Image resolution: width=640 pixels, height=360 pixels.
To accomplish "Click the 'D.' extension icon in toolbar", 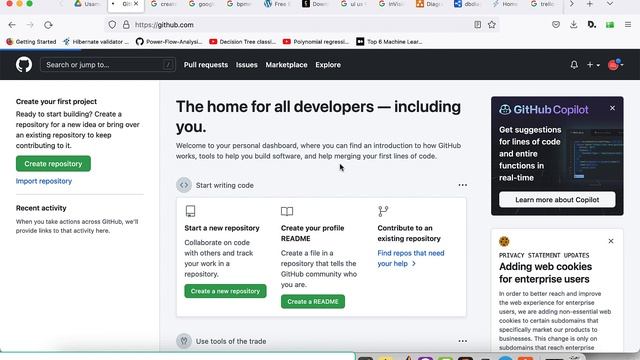I will [x=592, y=25].
